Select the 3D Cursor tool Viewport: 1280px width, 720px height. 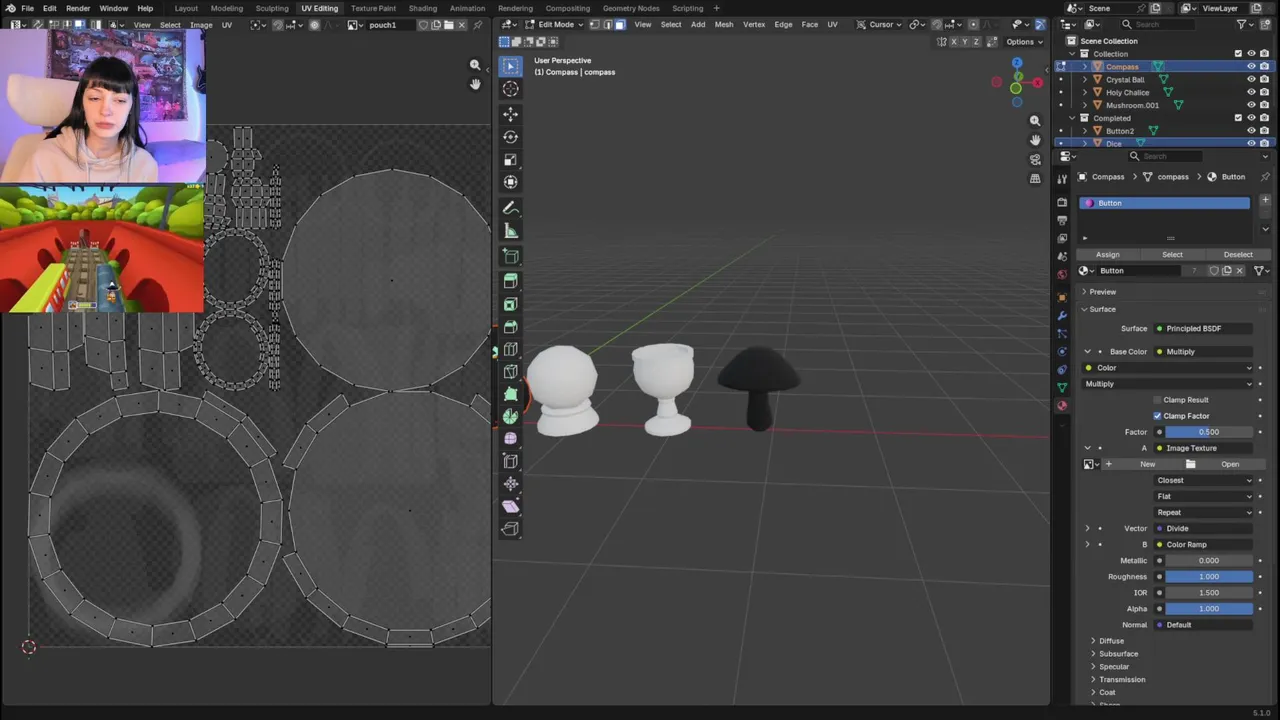(x=510, y=89)
